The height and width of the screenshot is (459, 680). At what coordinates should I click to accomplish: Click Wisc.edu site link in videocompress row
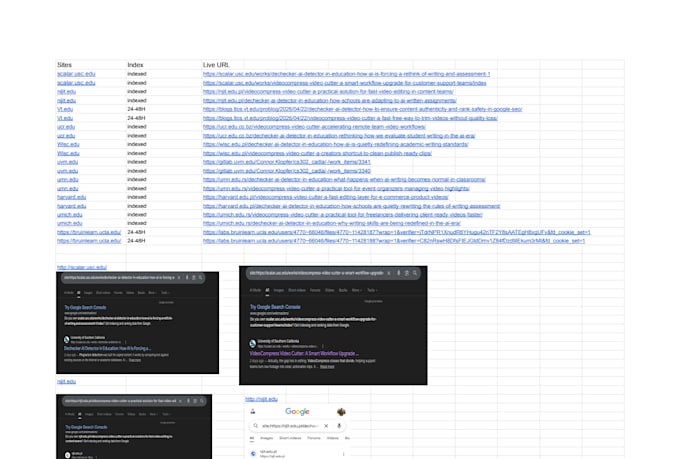click(x=68, y=153)
